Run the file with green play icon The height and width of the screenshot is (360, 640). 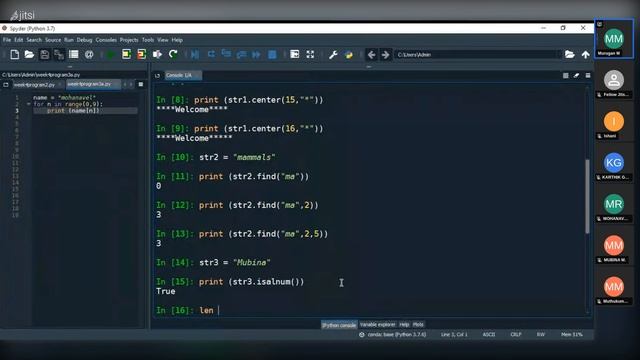111,54
